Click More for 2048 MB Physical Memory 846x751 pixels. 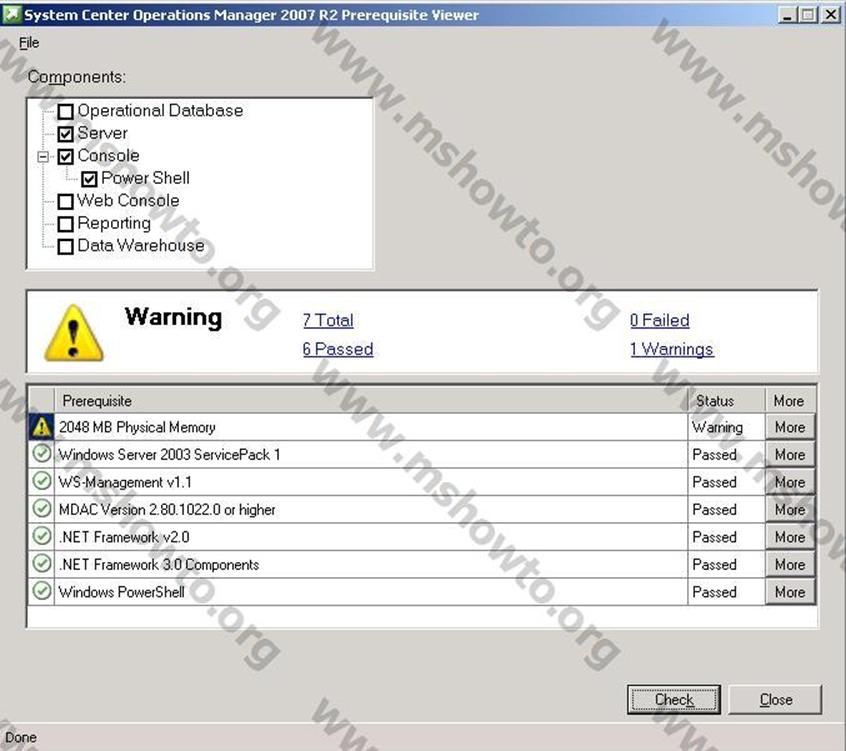coord(790,427)
